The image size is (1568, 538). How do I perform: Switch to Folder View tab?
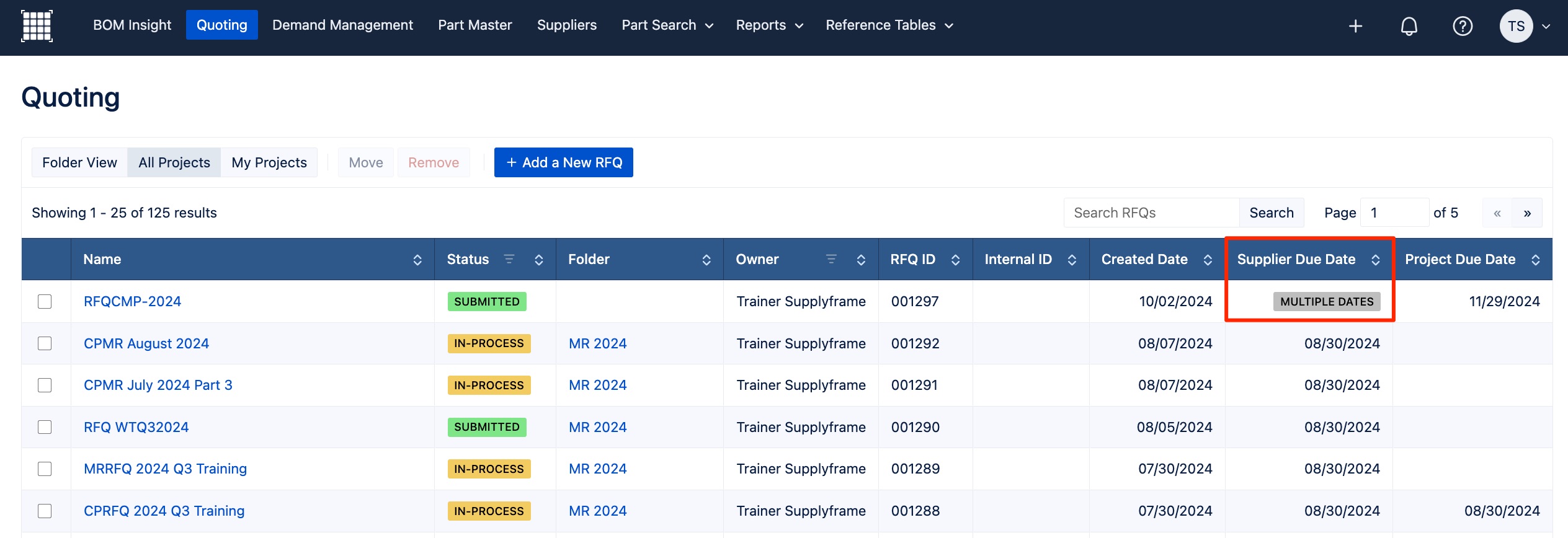coord(79,162)
